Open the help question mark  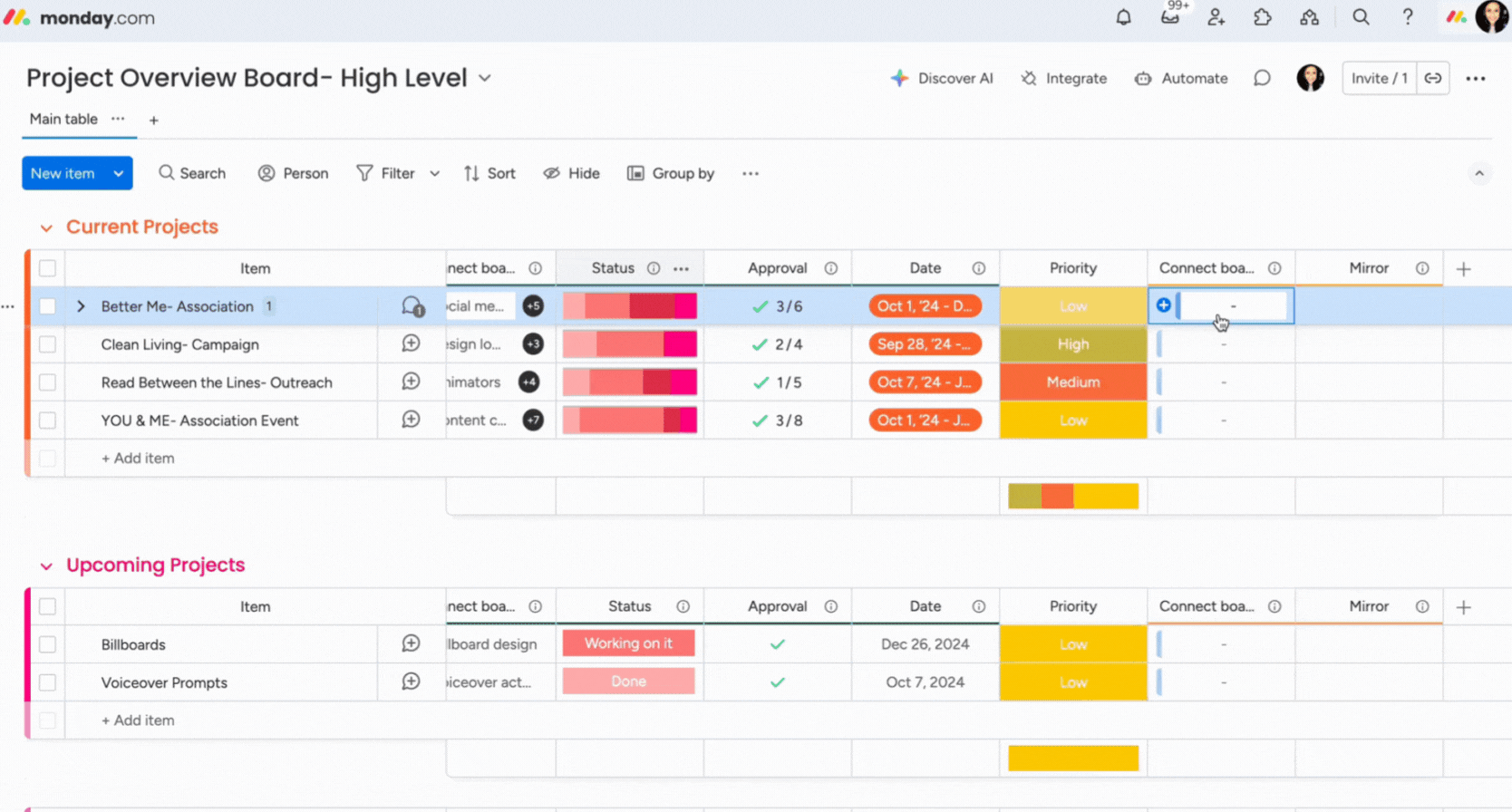[1408, 17]
